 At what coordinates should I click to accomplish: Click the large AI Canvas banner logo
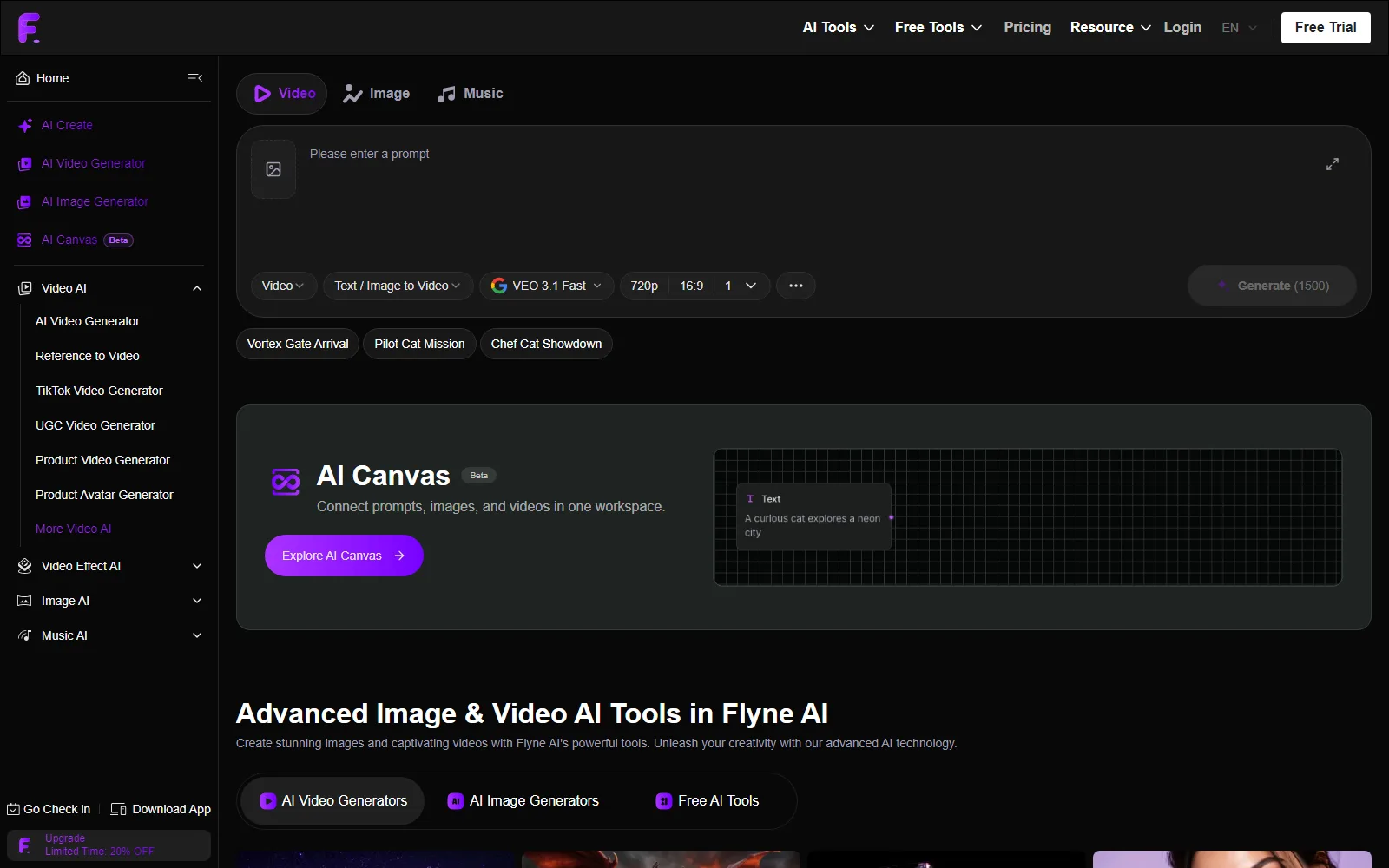(x=286, y=481)
